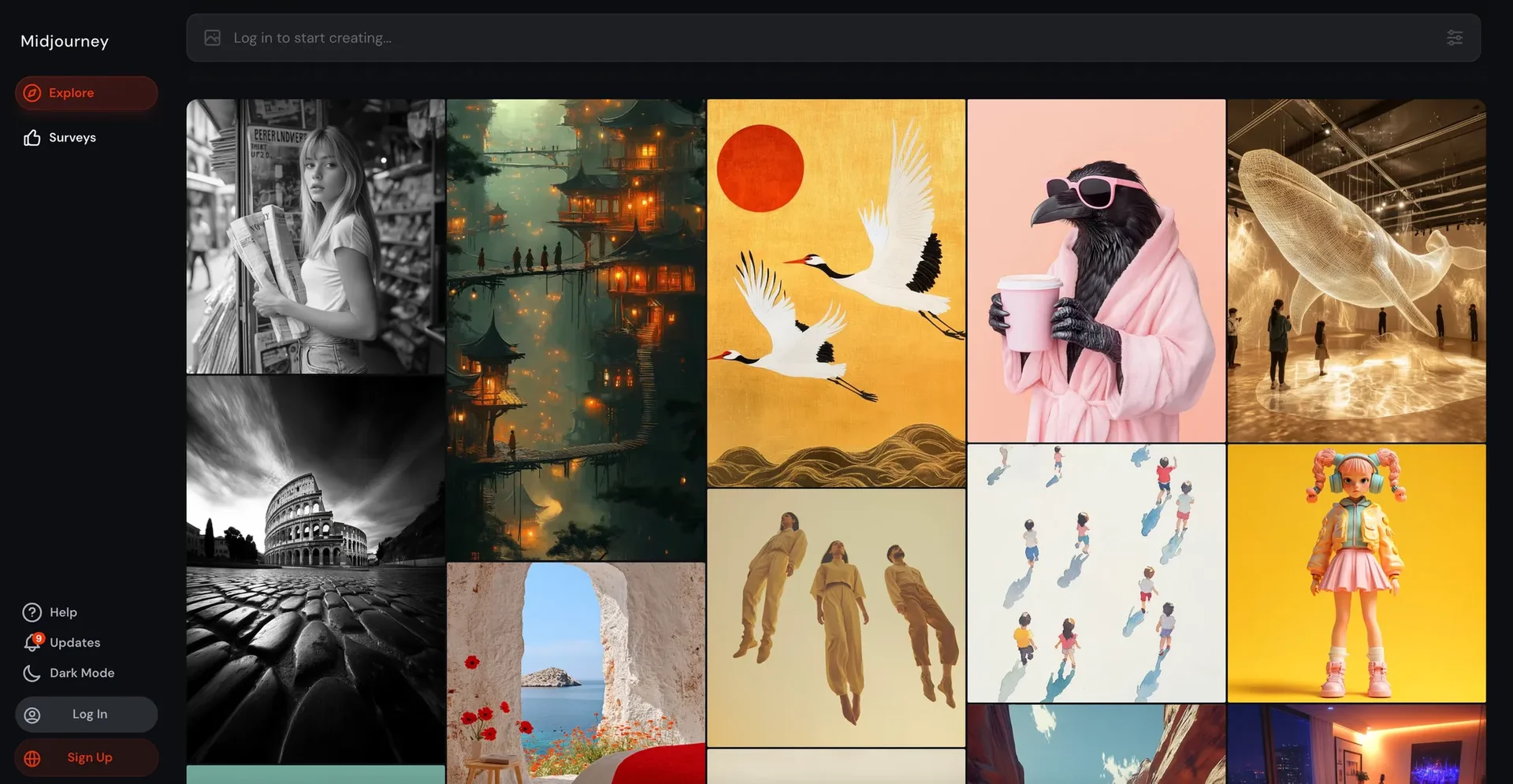Click the Help question mark icon
The height and width of the screenshot is (784, 1513).
[x=32, y=612]
